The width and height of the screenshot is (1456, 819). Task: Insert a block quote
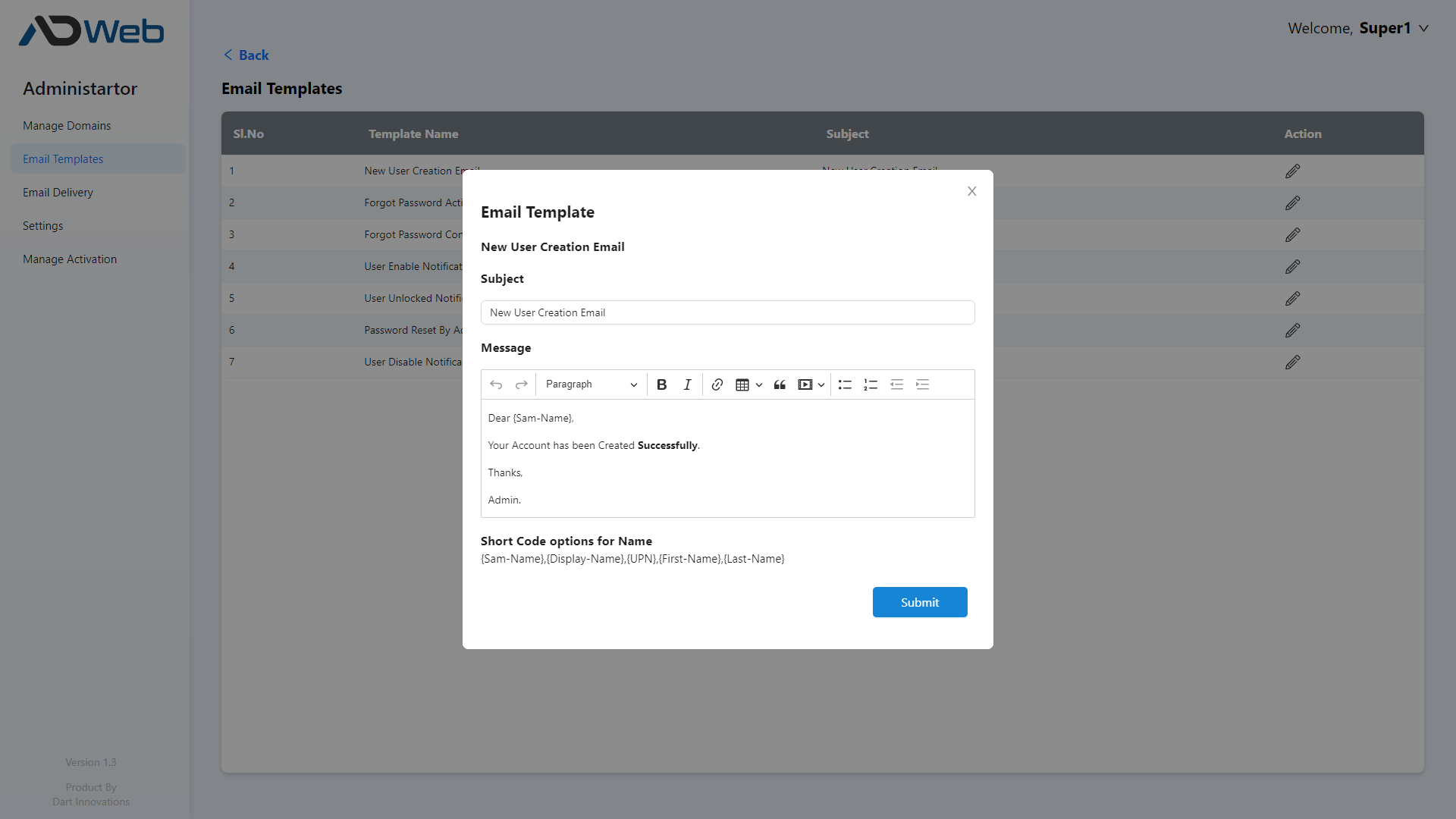point(780,384)
